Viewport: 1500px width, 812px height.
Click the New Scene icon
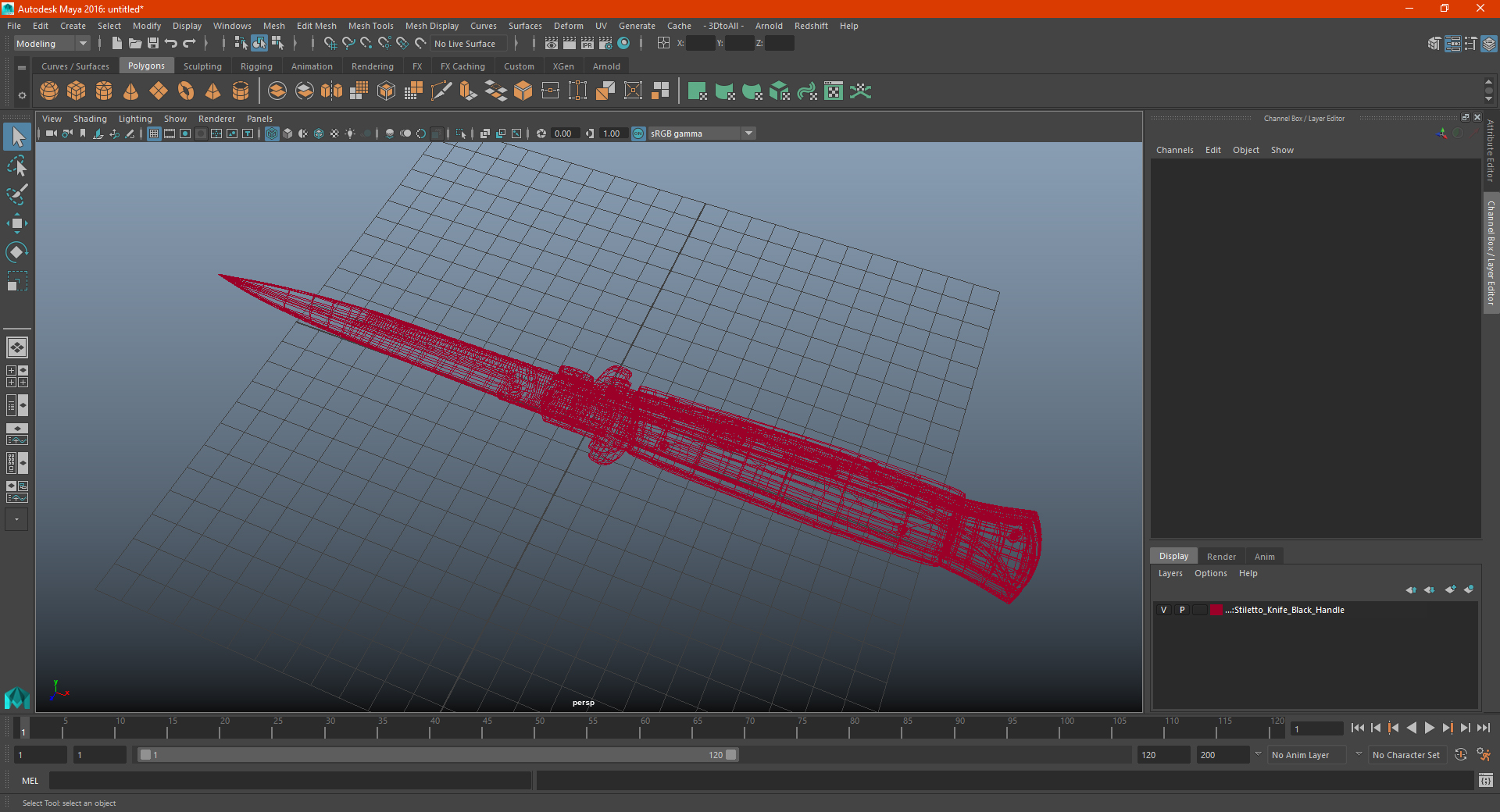click(116, 44)
